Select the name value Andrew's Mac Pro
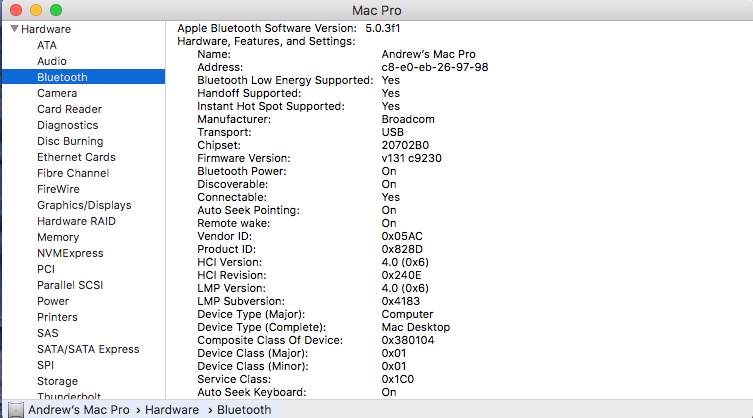The height and width of the screenshot is (418, 753). pyautogui.click(x=428, y=54)
